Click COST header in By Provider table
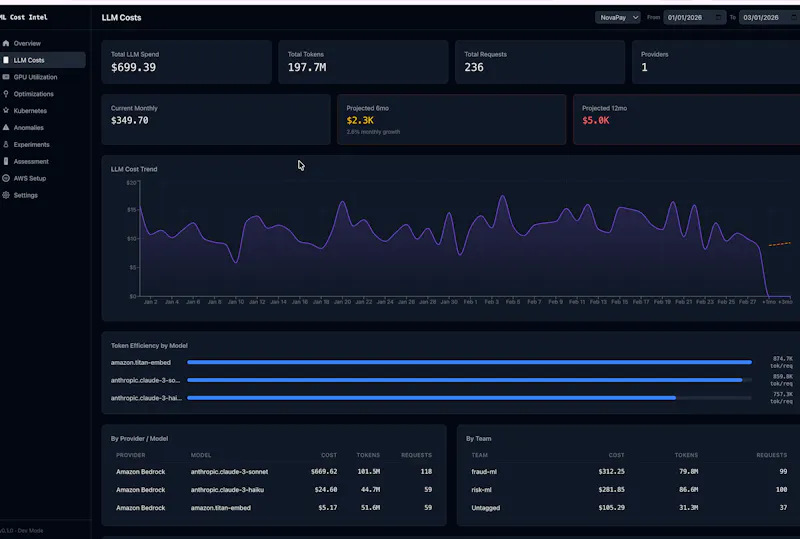The height and width of the screenshot is (539, 800). [x=329, y=455]
